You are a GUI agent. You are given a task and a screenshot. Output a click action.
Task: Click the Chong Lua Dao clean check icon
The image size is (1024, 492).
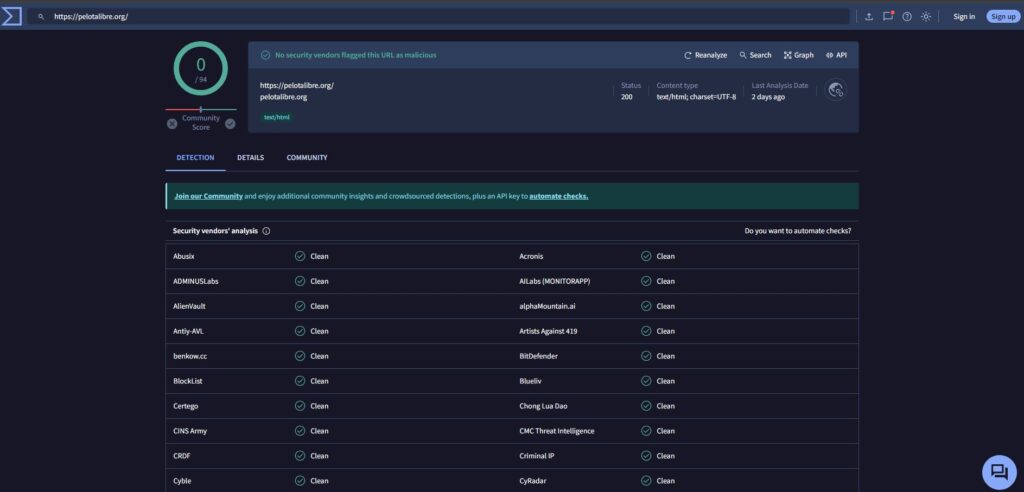pyautogui.click(x=646, y=406)
